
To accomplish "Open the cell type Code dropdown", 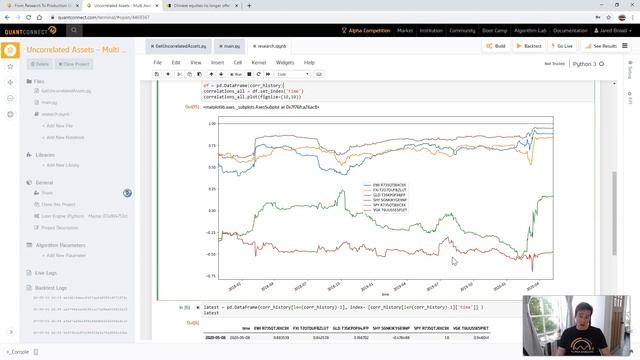I will [293, 74].
